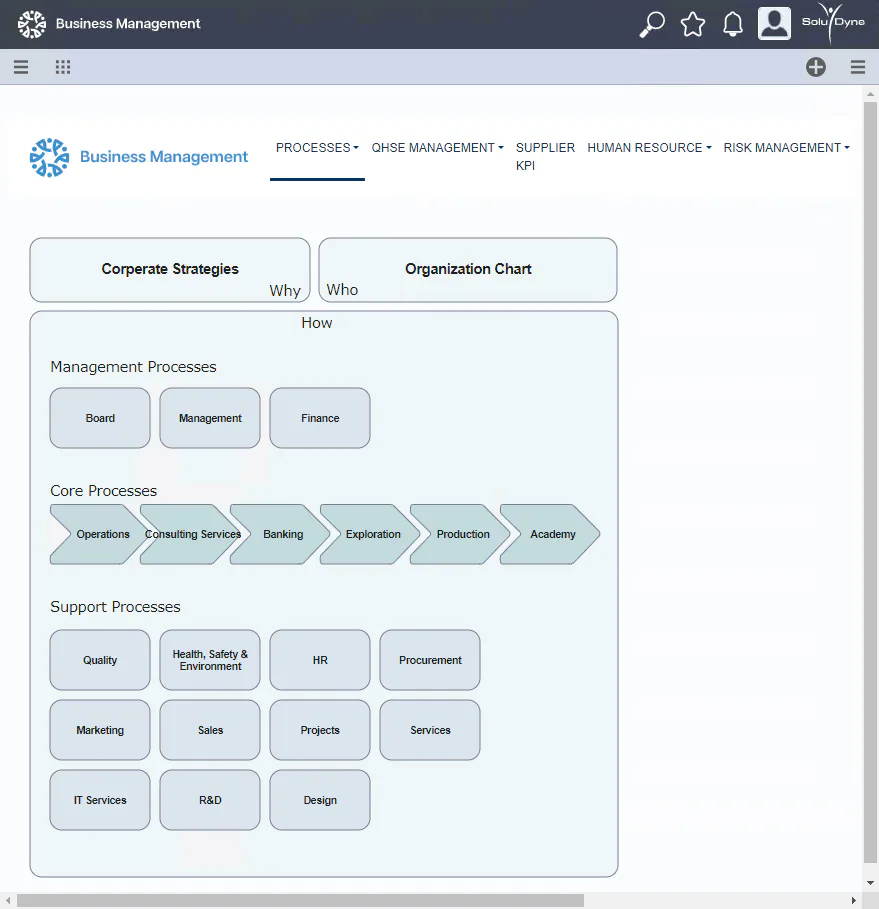This screenshot has height=909, width=879.
Task: Expand the QHSE MANAGEMENT dropdown
Action: pos(438,148)
